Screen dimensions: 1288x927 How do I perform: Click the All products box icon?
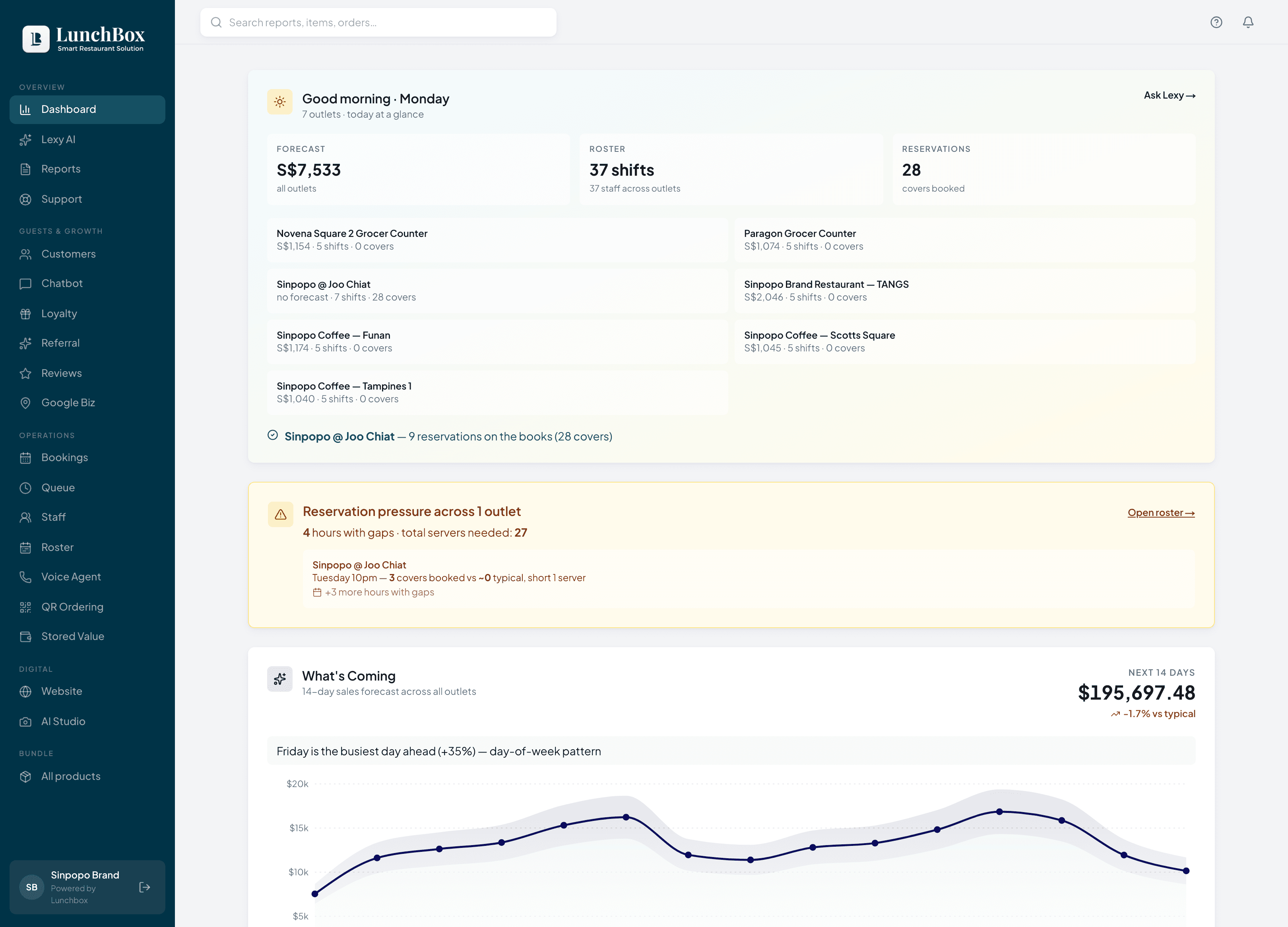25,776
